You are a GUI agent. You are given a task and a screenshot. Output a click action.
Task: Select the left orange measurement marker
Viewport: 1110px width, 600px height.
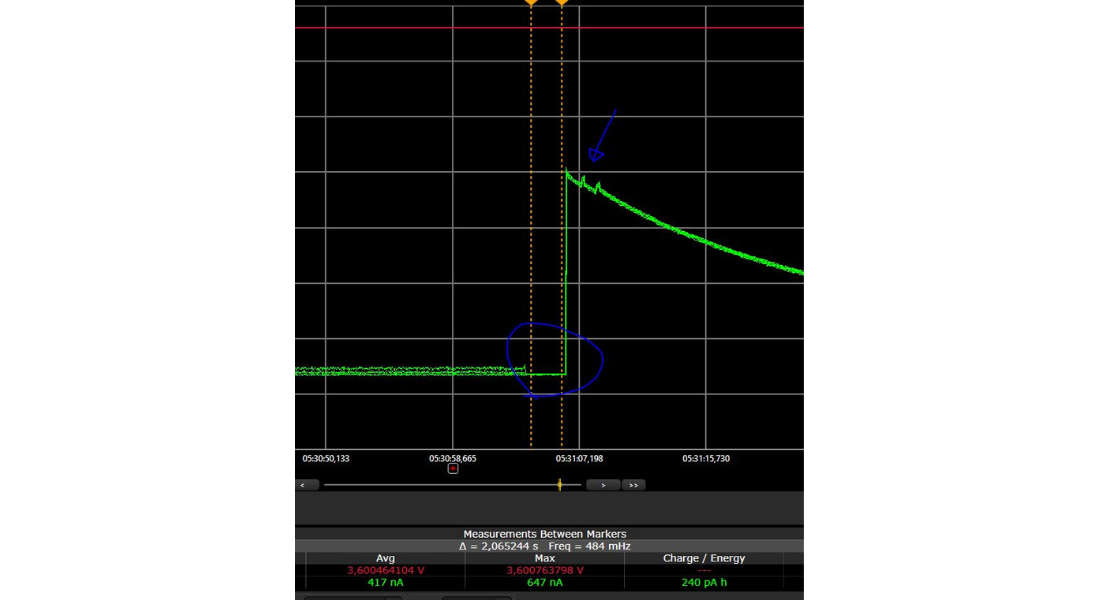click(x=531, y=3)
